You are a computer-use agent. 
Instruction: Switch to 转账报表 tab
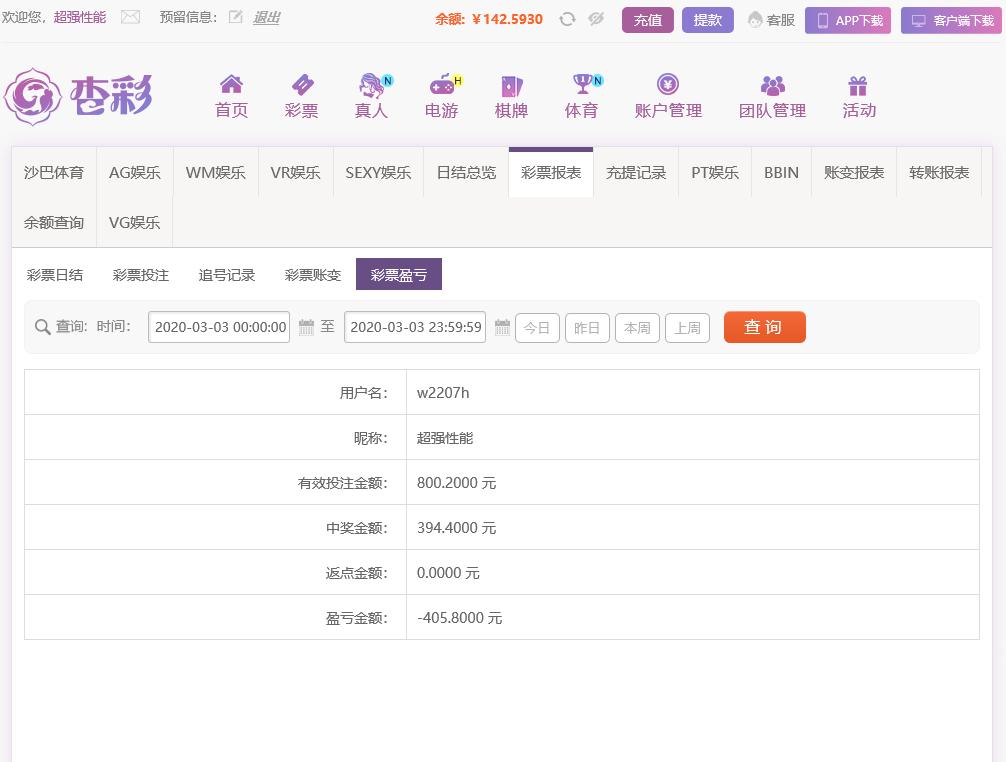[939, 173]
